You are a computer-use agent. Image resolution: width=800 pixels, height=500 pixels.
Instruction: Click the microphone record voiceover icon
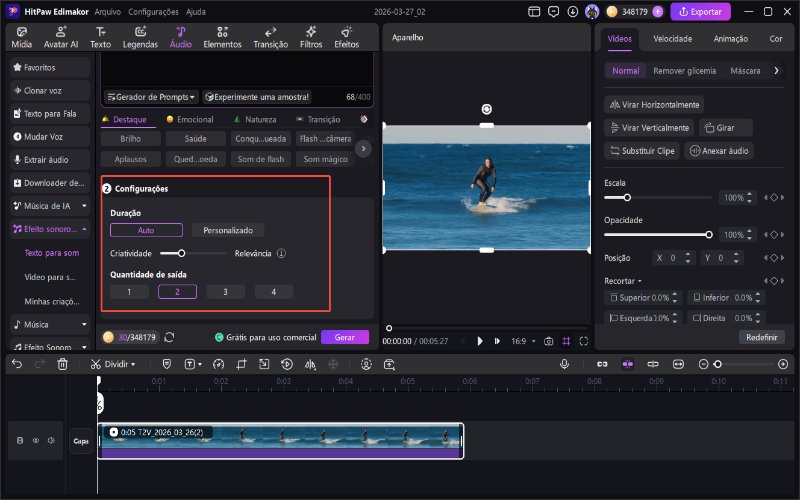(564, 364)
